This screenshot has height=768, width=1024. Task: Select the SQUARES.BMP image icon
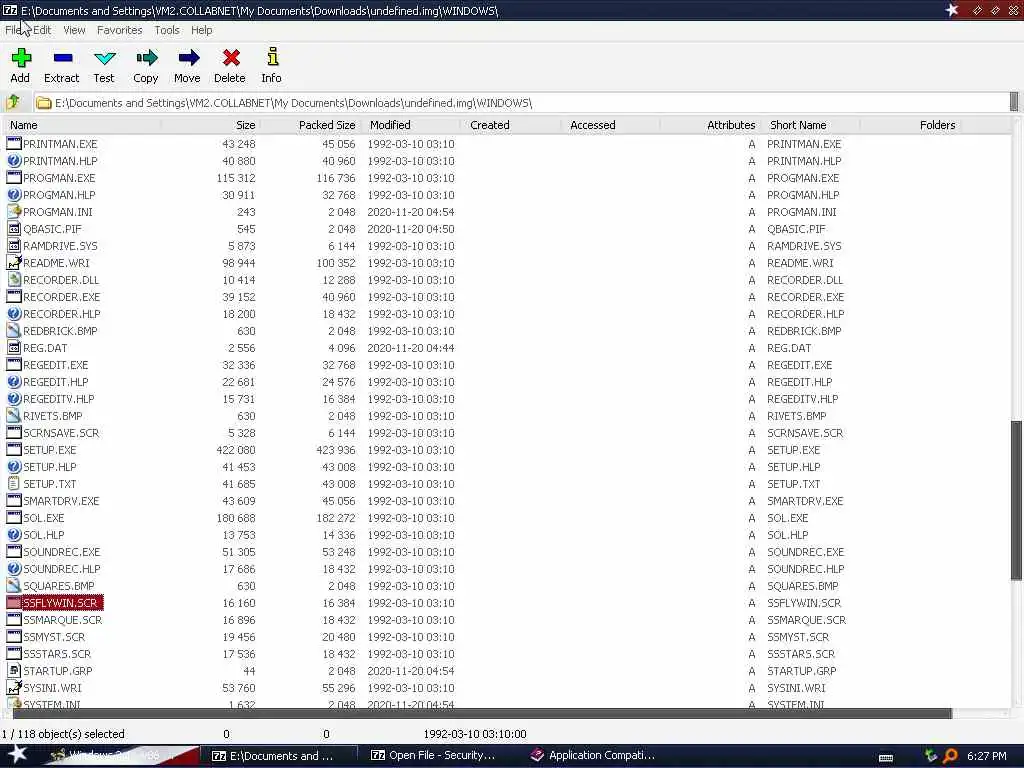click(14, 586)
